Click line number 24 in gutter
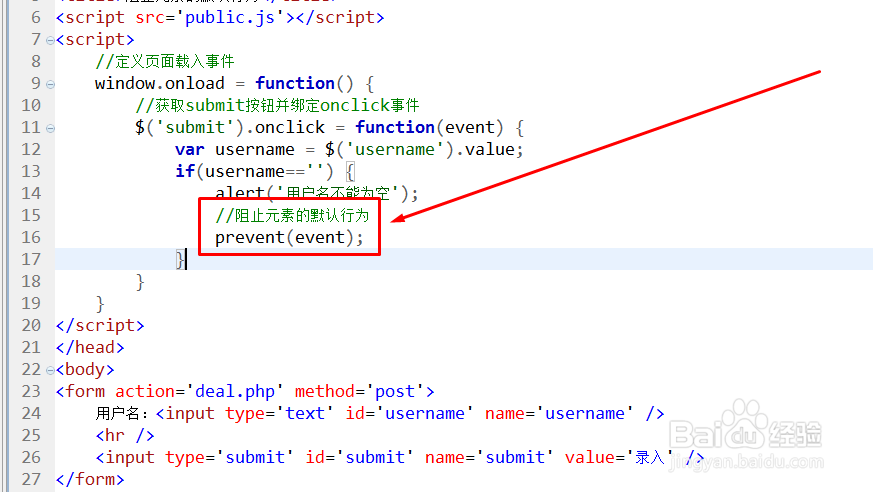Image resolution: width=873 pixels, height=492 pixels. click(31, 413)
